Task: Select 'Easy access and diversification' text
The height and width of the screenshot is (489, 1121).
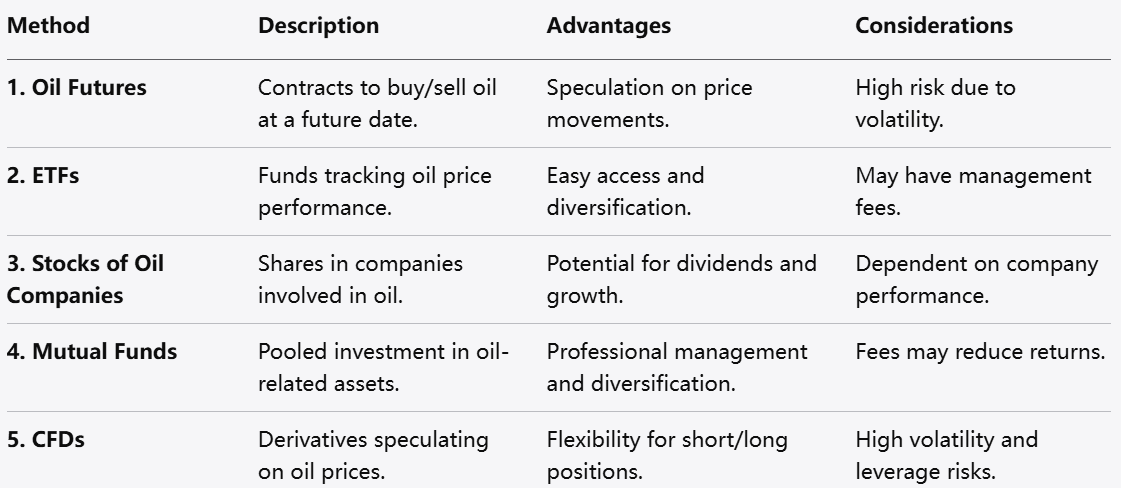Action: pyautogui.click(x=625, y=190)
